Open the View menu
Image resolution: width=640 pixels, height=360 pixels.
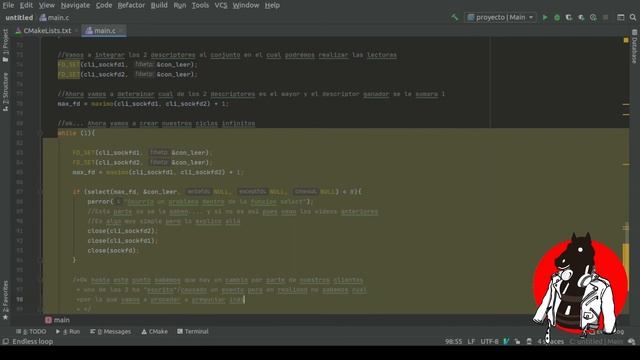[x=47, y=5]
